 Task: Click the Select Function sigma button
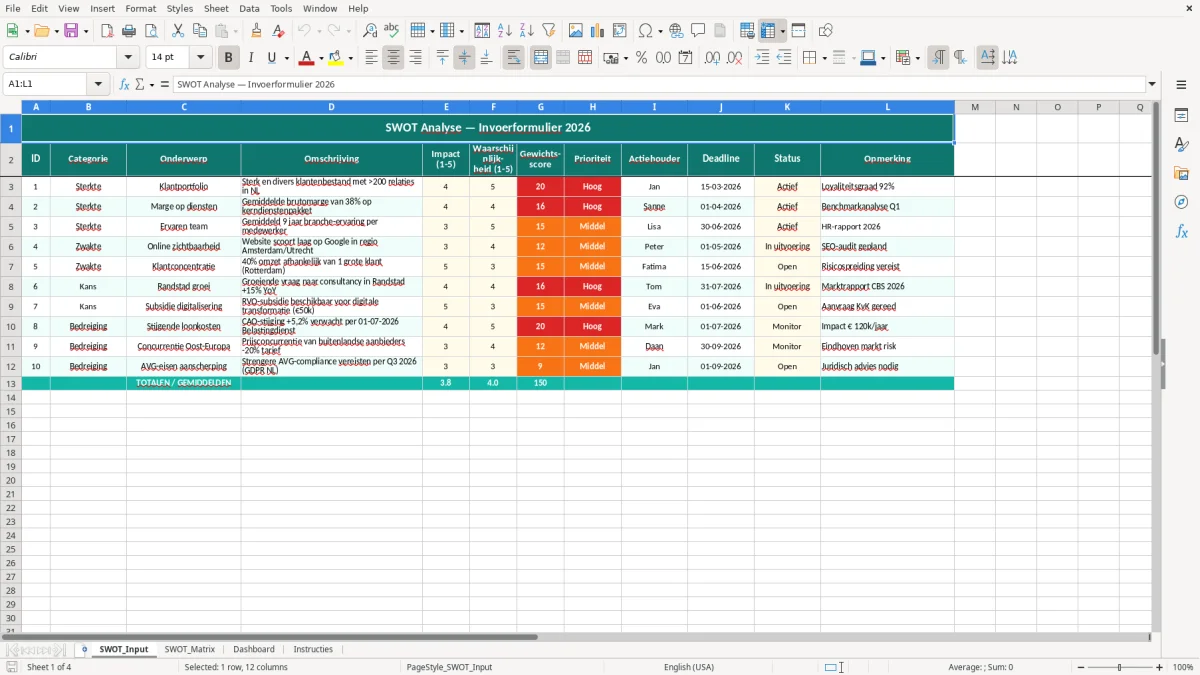[140, 84]
